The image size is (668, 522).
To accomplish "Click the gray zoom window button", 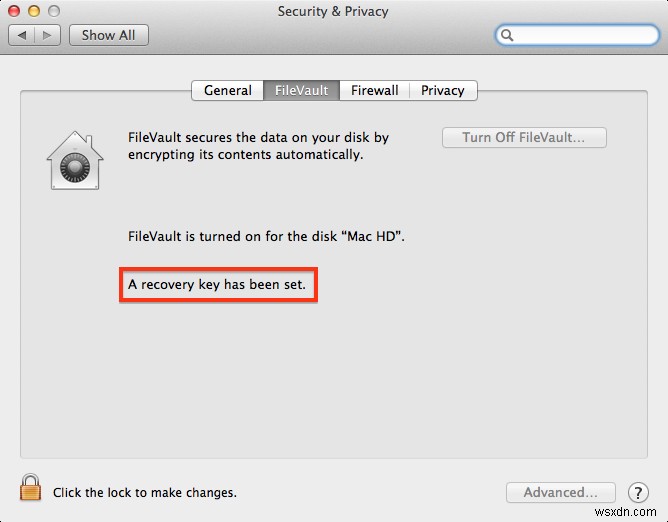I will pos(54,11).
